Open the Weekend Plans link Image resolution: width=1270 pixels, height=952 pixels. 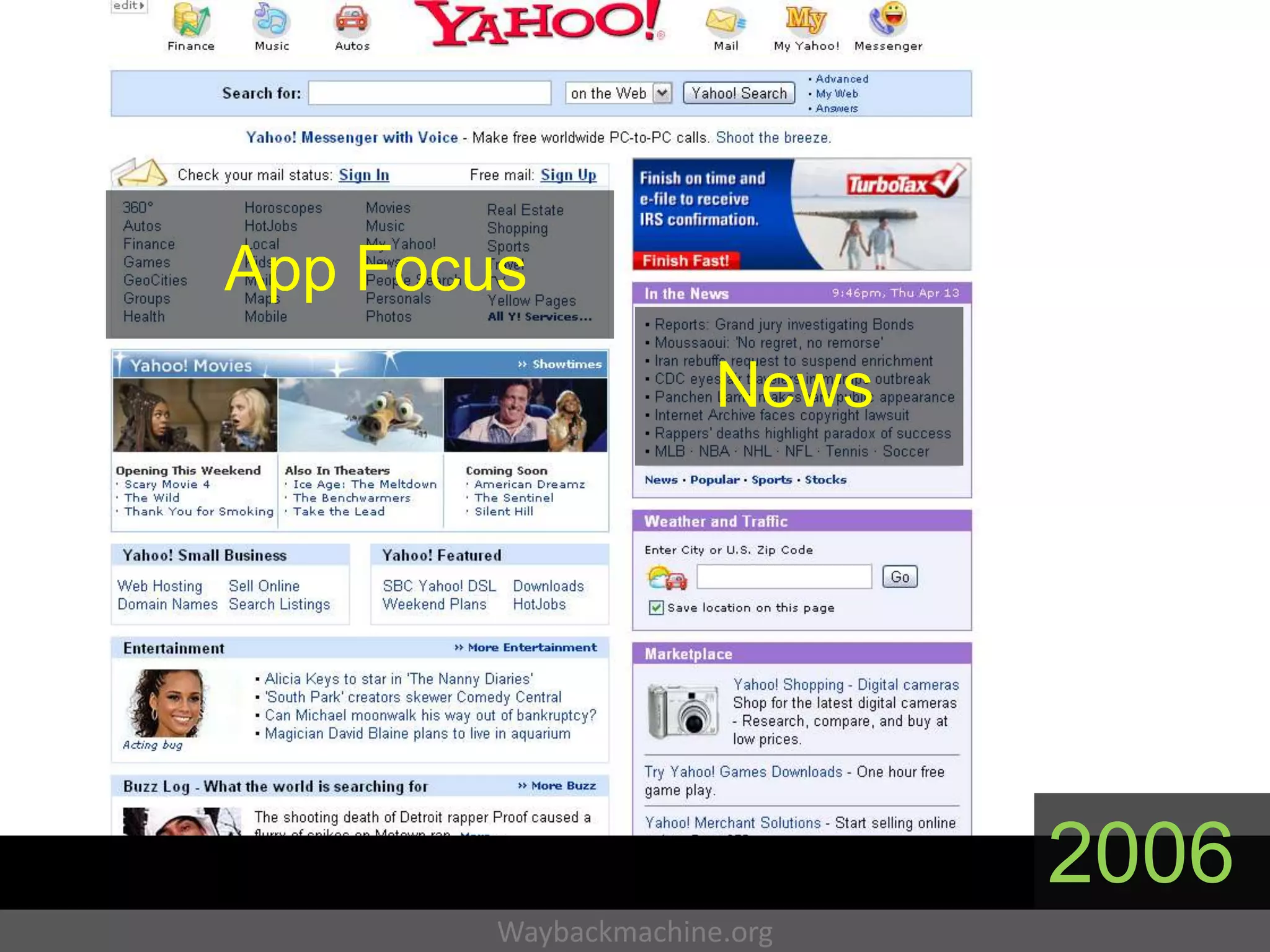point(435,604)
